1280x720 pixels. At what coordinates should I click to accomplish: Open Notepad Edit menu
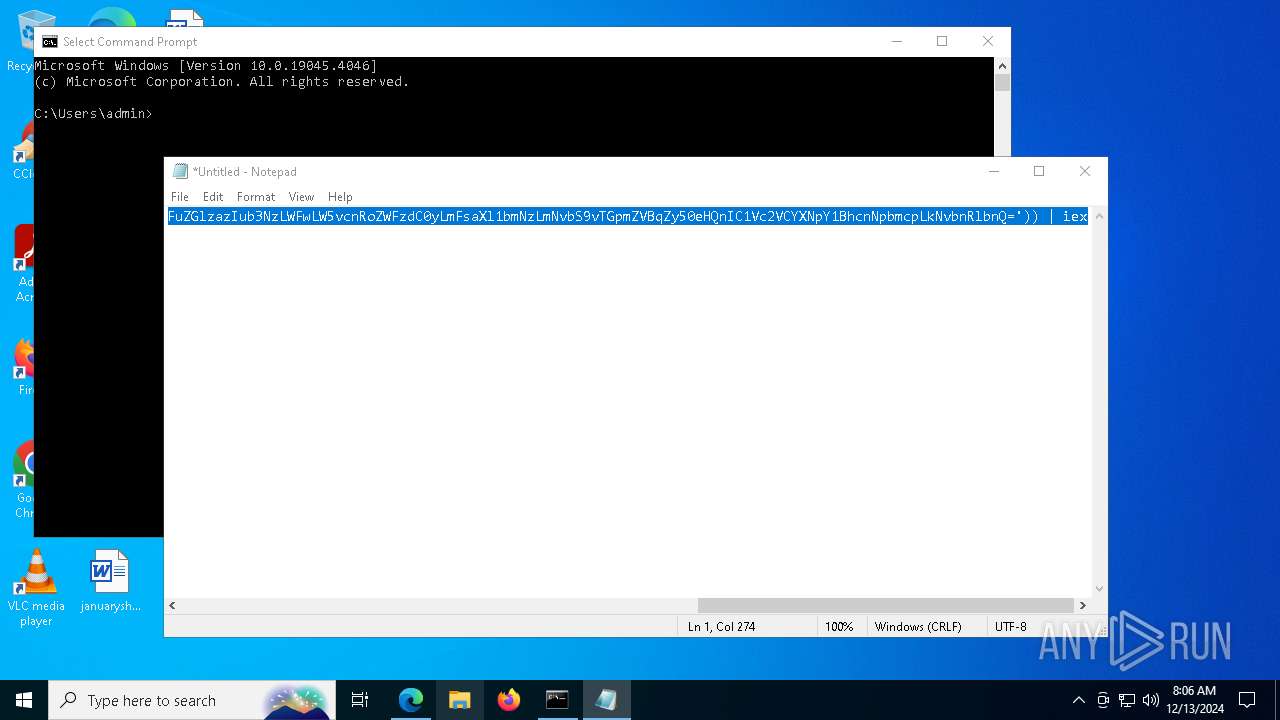click(213, 197)
